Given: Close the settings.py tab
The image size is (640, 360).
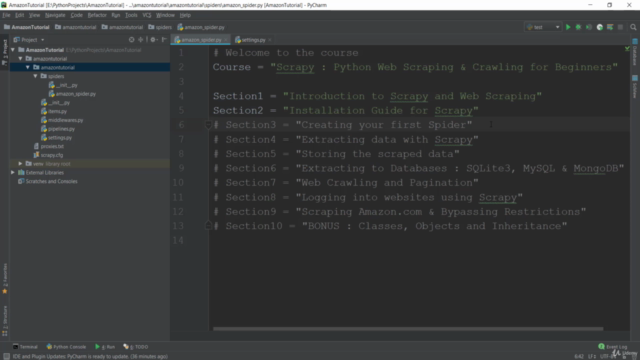Looking at the screenshot, I should pyautogui.click(x=270, y=40).
